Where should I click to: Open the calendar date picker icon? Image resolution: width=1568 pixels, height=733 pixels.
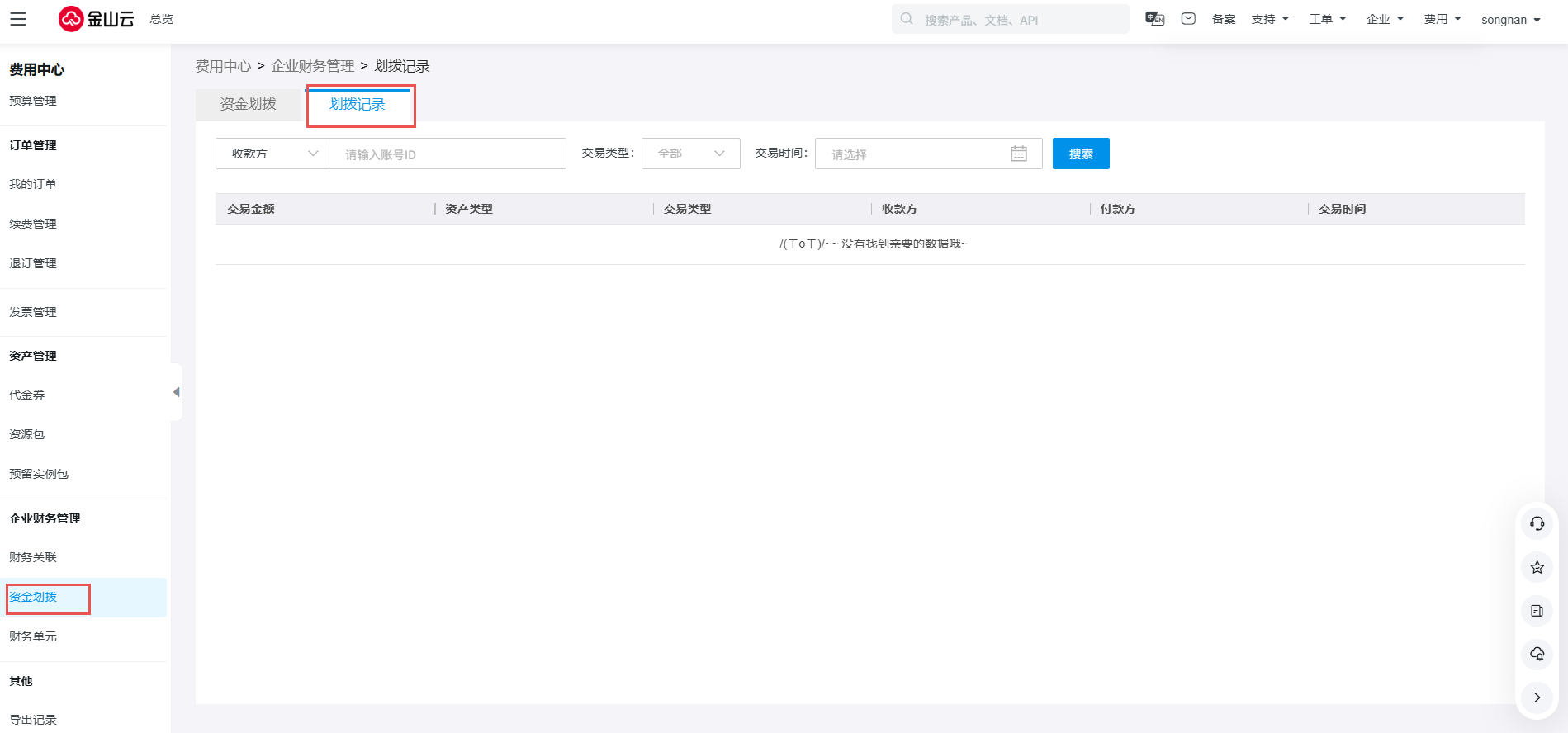tap(1019, 154)
